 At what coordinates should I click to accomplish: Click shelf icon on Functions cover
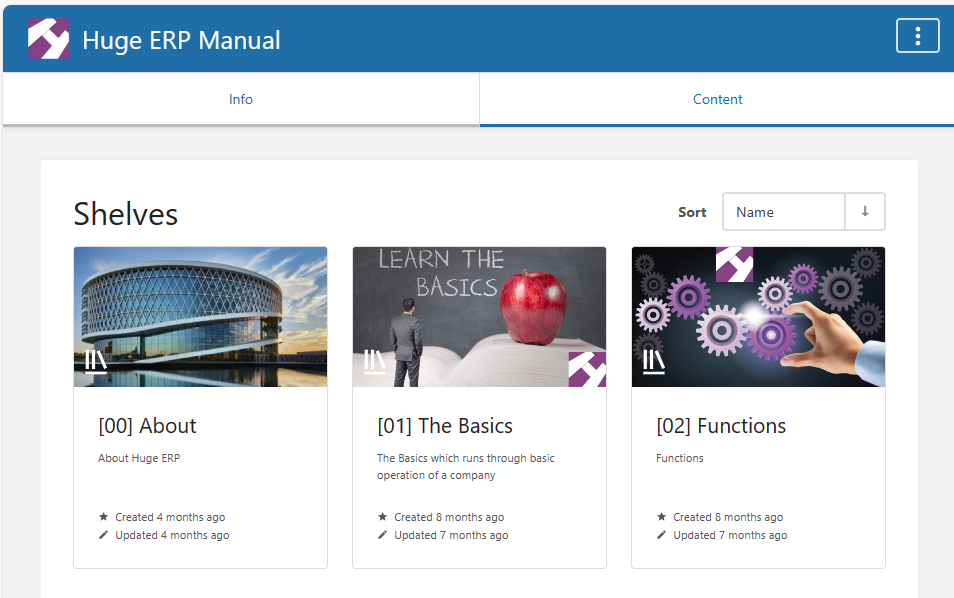coord(654,361)
